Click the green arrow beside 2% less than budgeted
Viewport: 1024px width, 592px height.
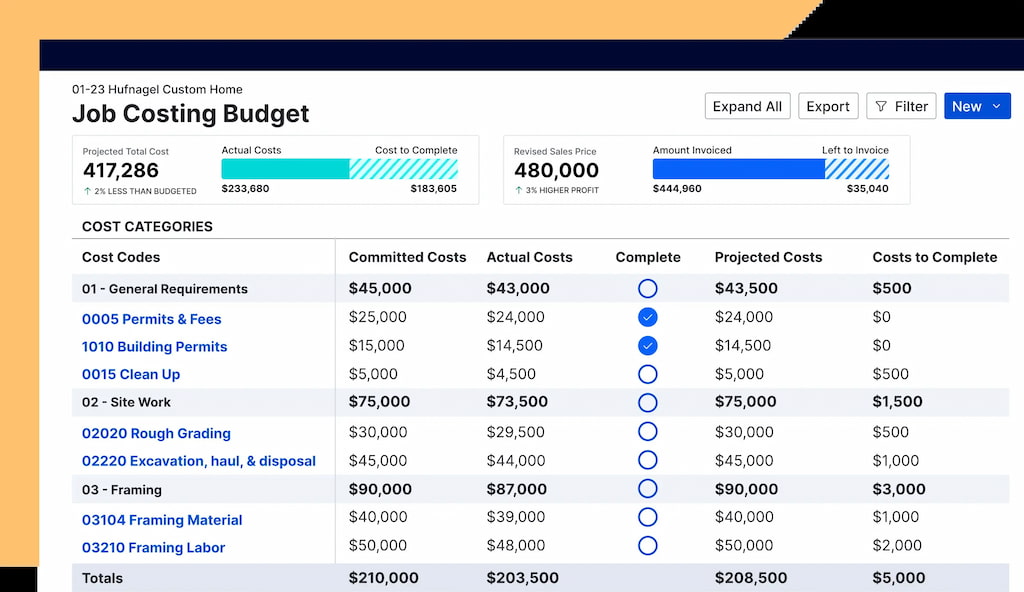point(87,191)
